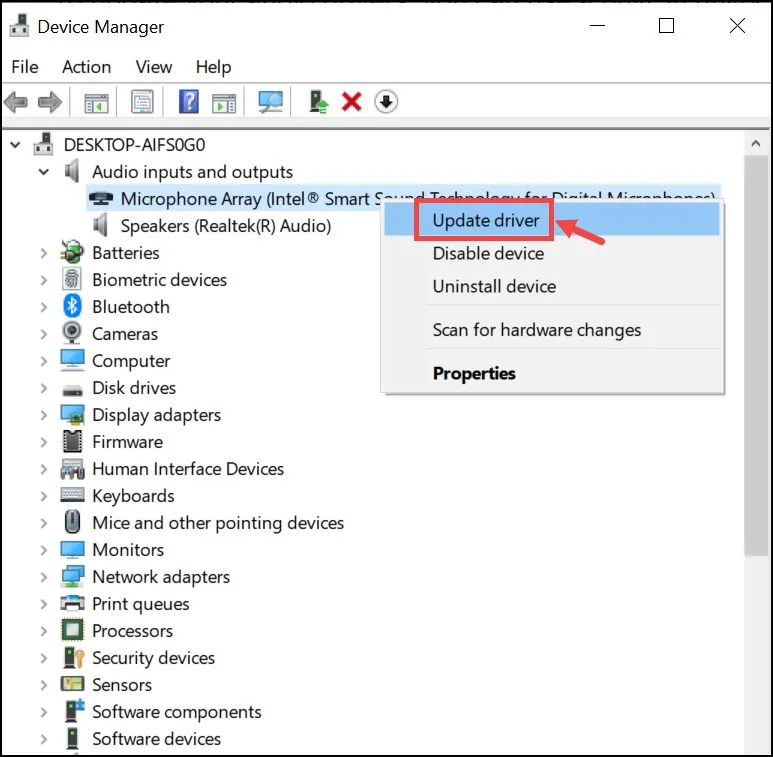Select Speakers (Realtek(R) Audio) device

226,226
